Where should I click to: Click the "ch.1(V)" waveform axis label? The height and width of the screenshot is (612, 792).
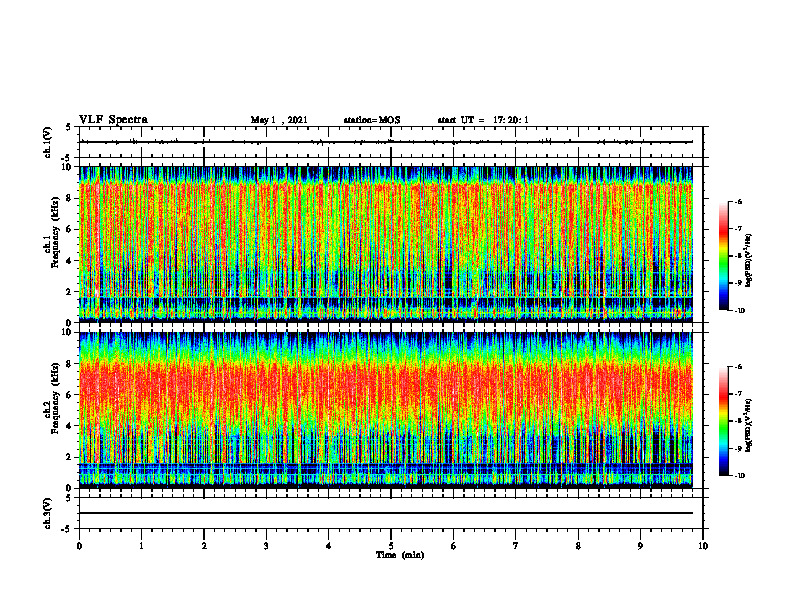[x=48, y=142]
